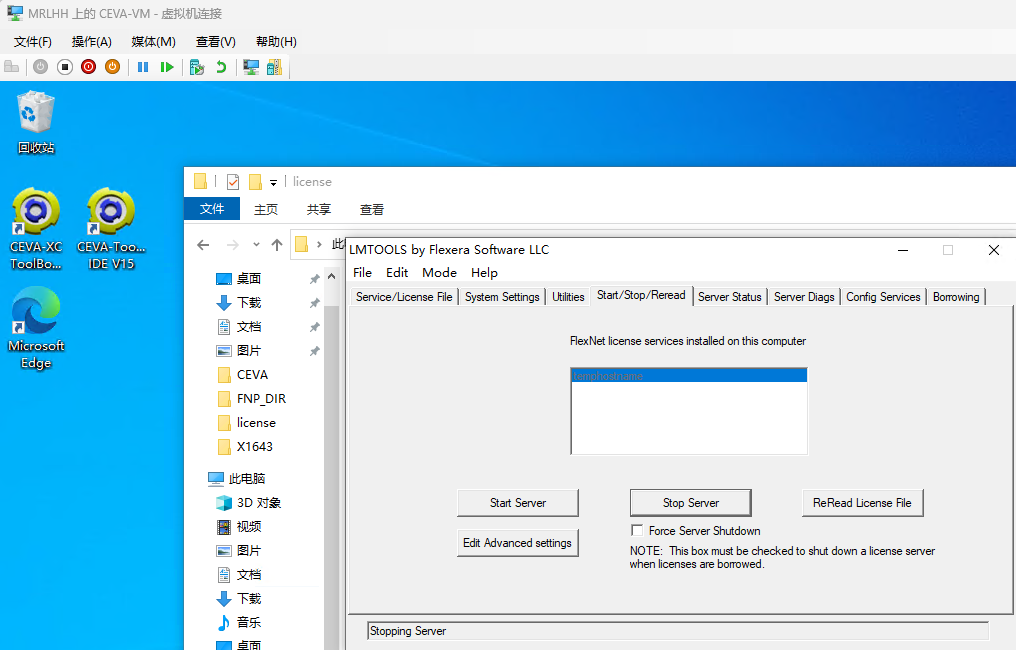Click the last icon in the VM toolbar
This screenshot has width=1016, height=650.
click(275, 67)
